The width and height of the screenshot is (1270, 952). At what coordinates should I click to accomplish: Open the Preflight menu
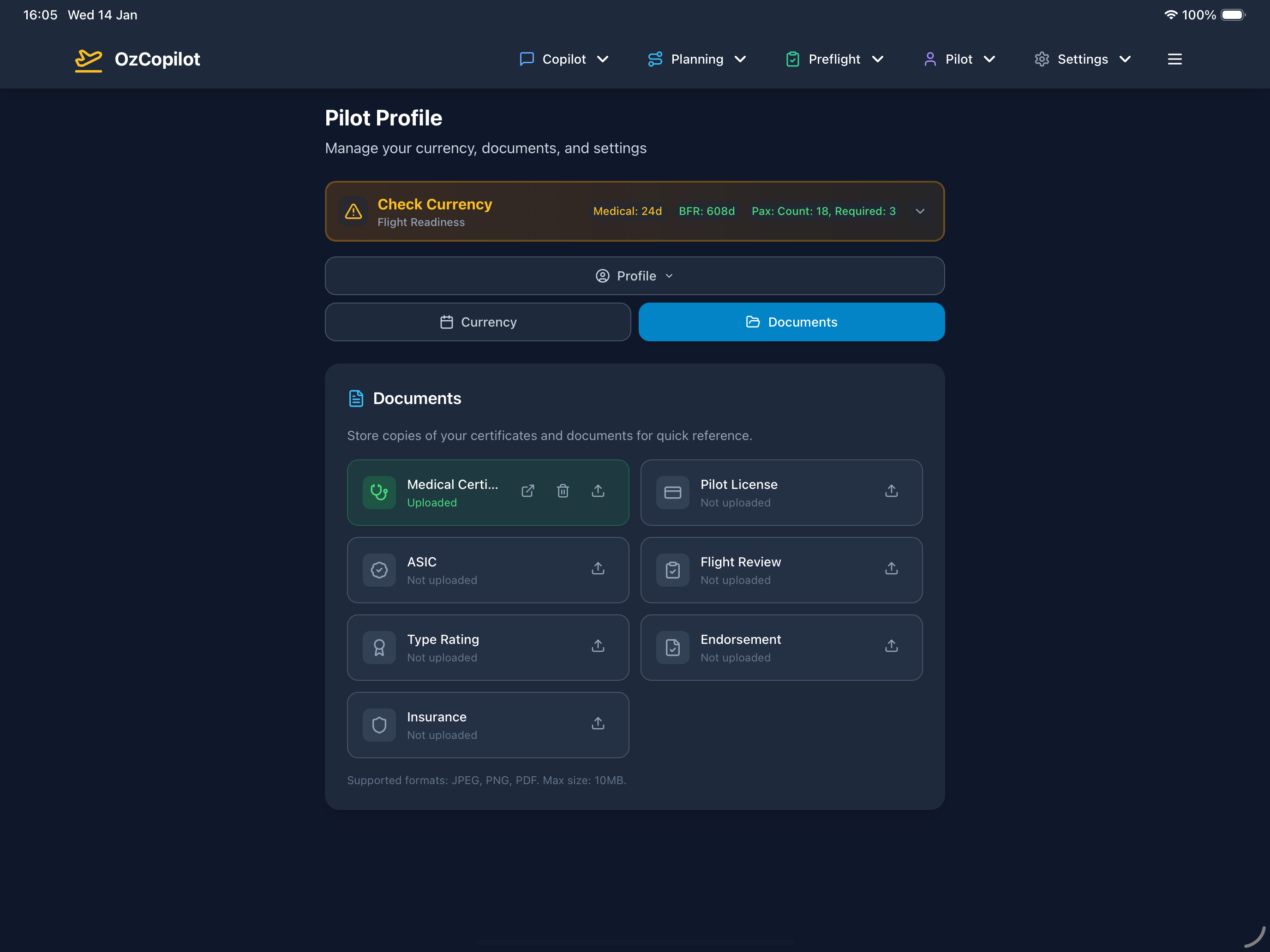833,59
